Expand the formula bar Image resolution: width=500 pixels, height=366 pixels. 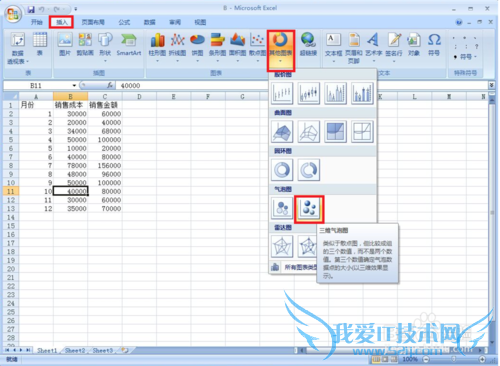click(491, 85)
